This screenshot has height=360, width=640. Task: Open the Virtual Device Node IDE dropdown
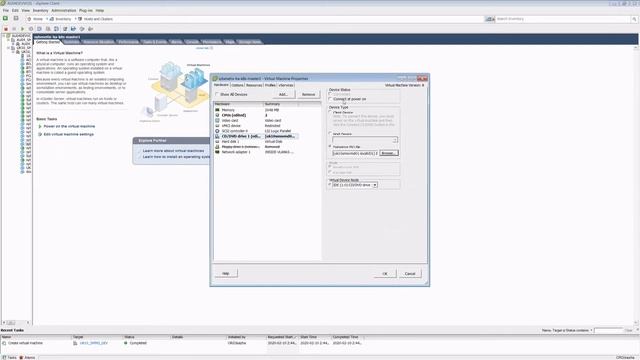(375, 185)
